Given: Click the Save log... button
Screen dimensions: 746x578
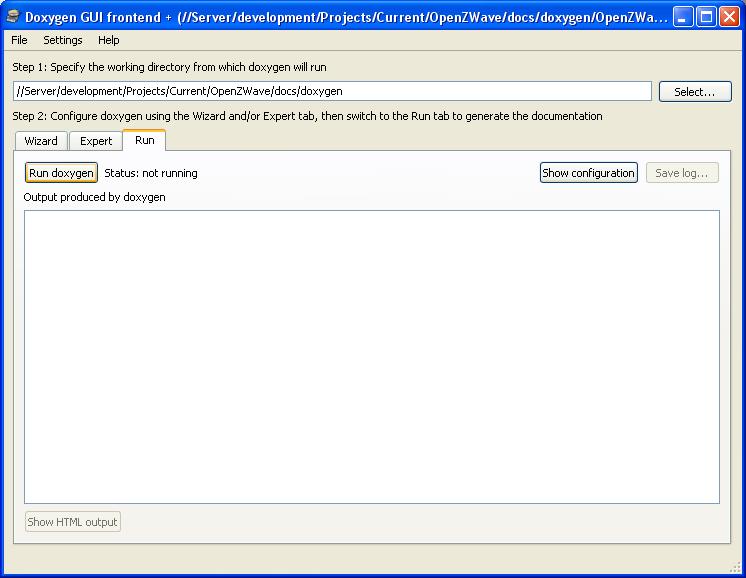Looking at the screenshot, I should tap(682, 173).
